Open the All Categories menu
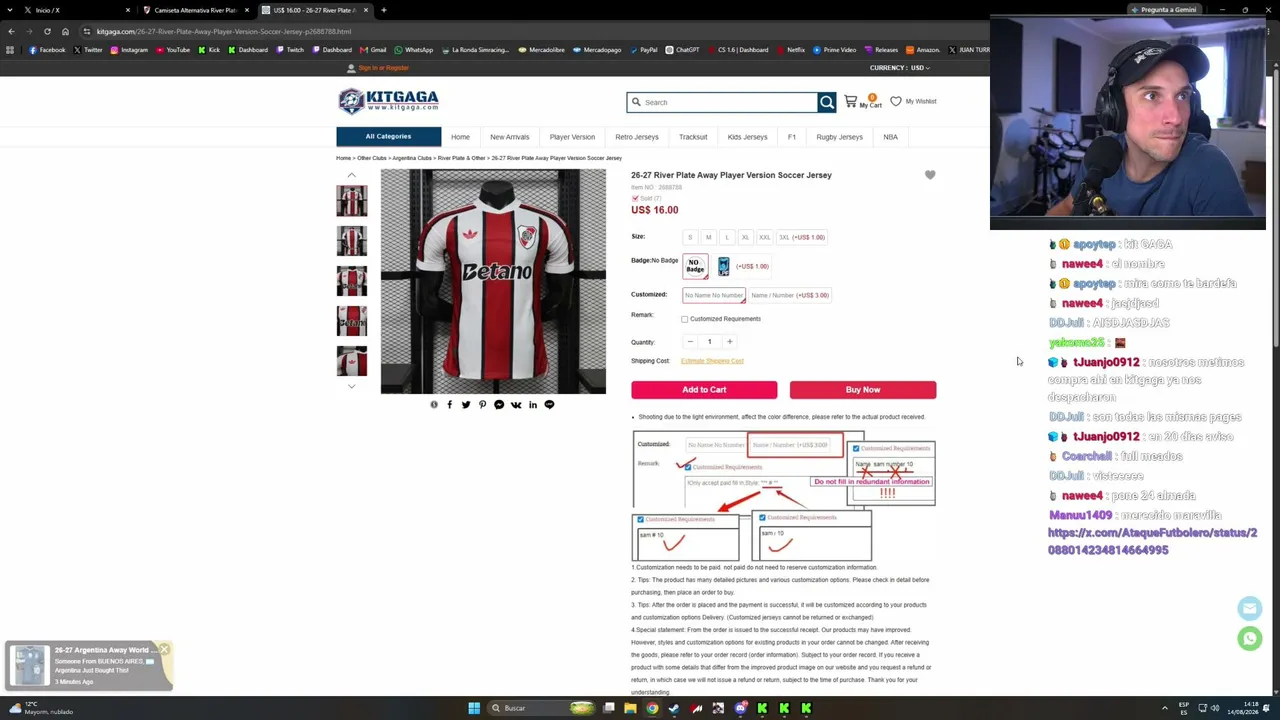 pyautogui.click(x=388, y=137)
